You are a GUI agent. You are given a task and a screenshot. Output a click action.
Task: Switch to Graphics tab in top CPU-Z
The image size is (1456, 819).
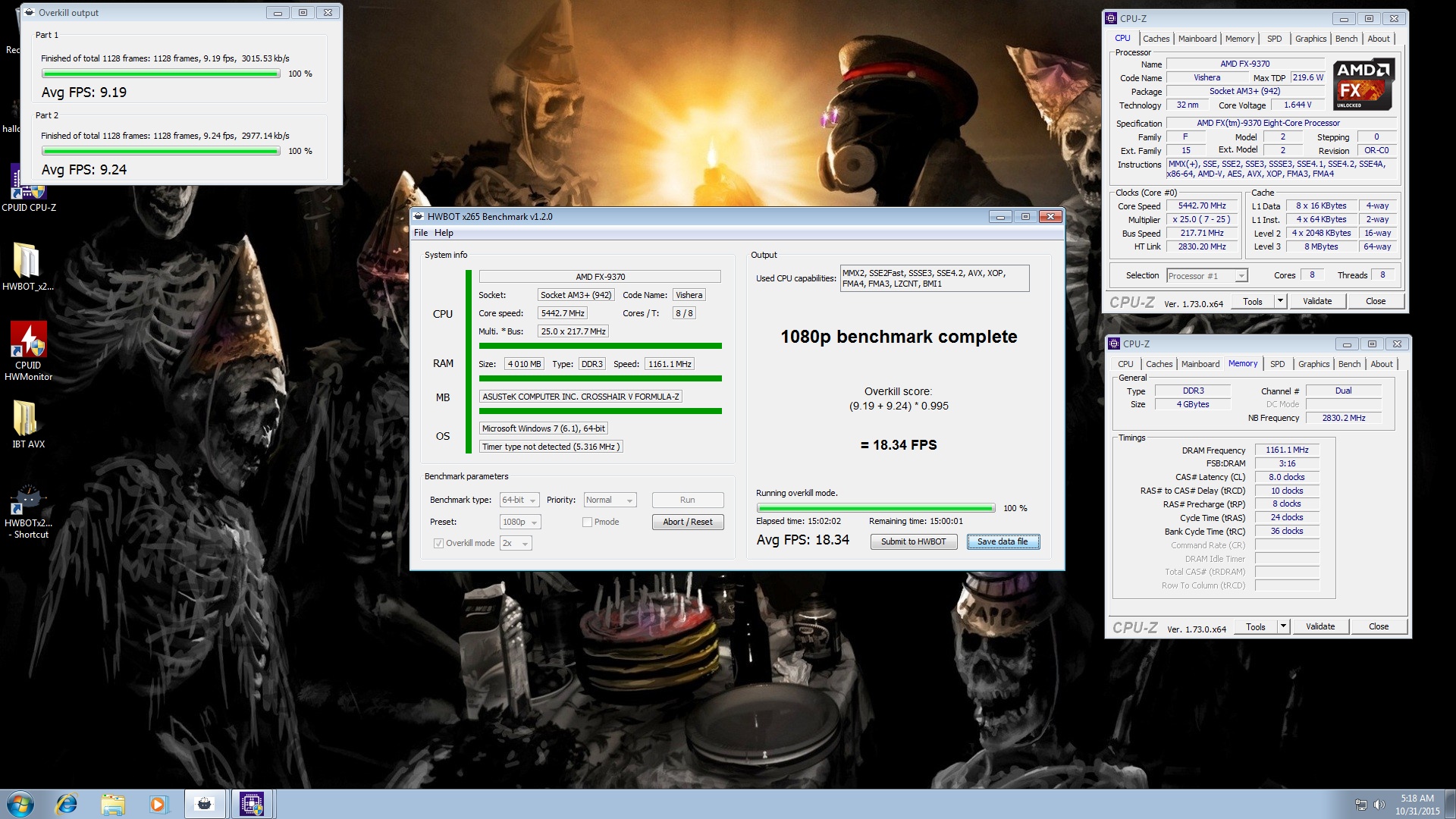point(1311,39)
